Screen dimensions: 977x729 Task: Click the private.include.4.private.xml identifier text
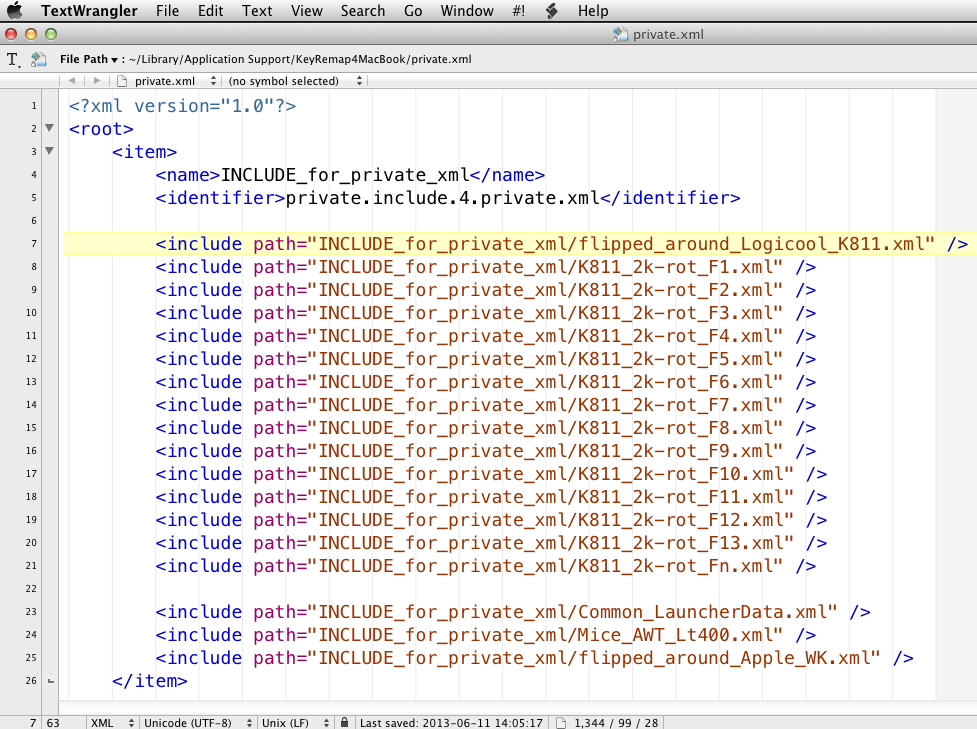pyautogui.click(x=442, y=198)
